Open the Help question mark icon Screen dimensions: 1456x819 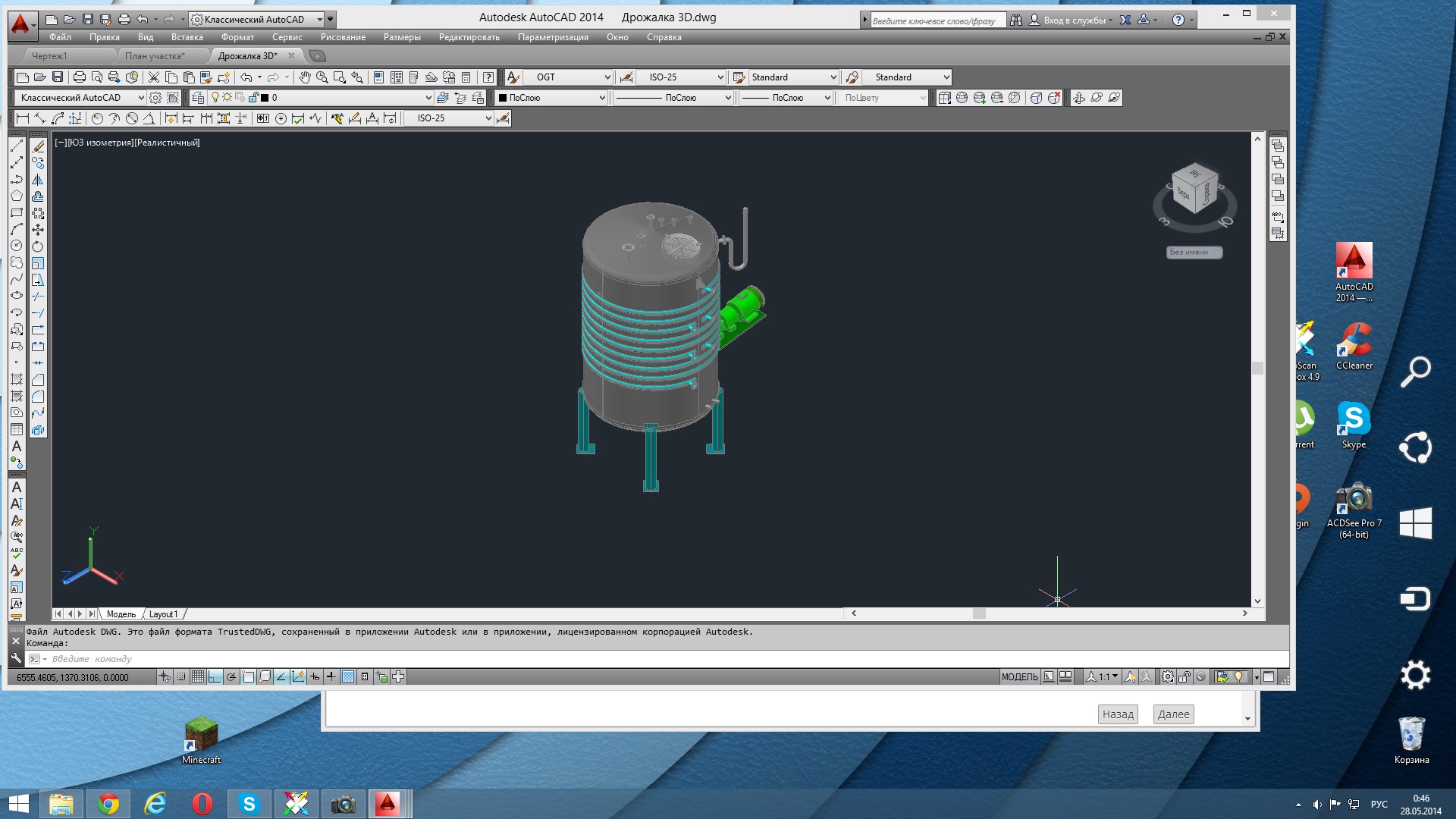pyautogui.click(x=488, y=77)
